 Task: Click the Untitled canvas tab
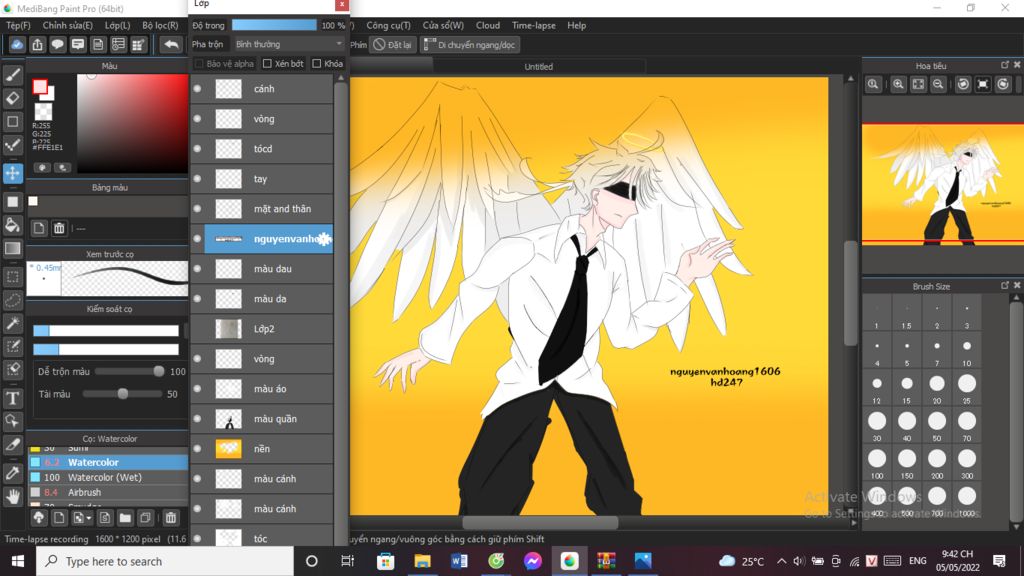pos(539,67)
